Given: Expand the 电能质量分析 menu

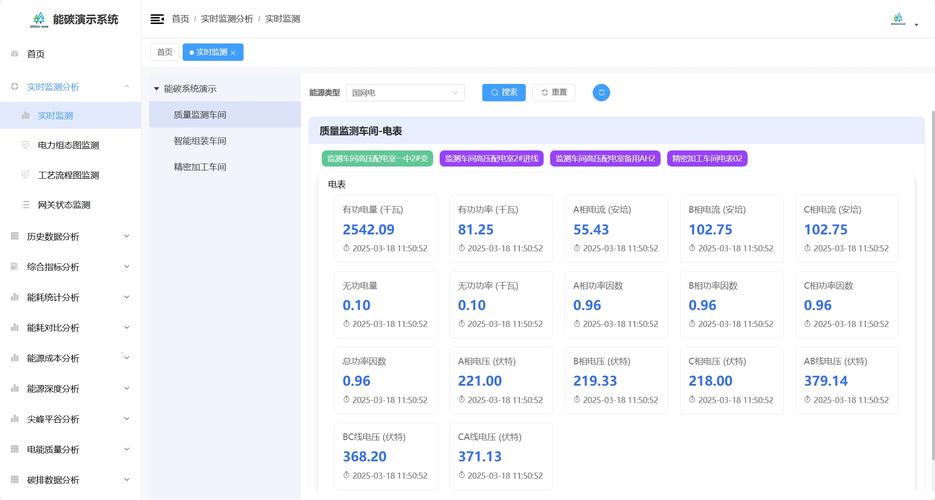Looking at the screenshot, I should tap(70, 449).
